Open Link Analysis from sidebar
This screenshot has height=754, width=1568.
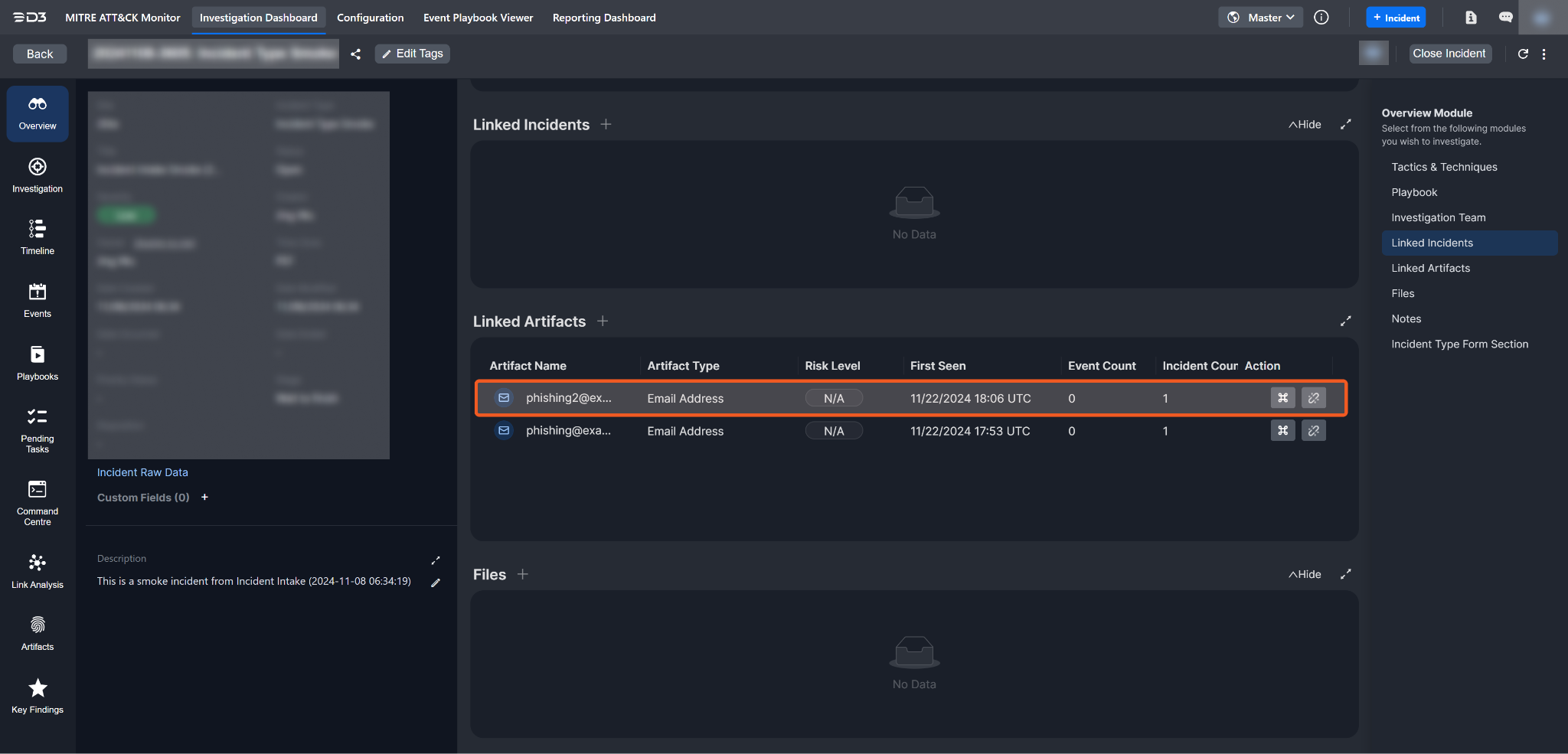coord(38,571)
